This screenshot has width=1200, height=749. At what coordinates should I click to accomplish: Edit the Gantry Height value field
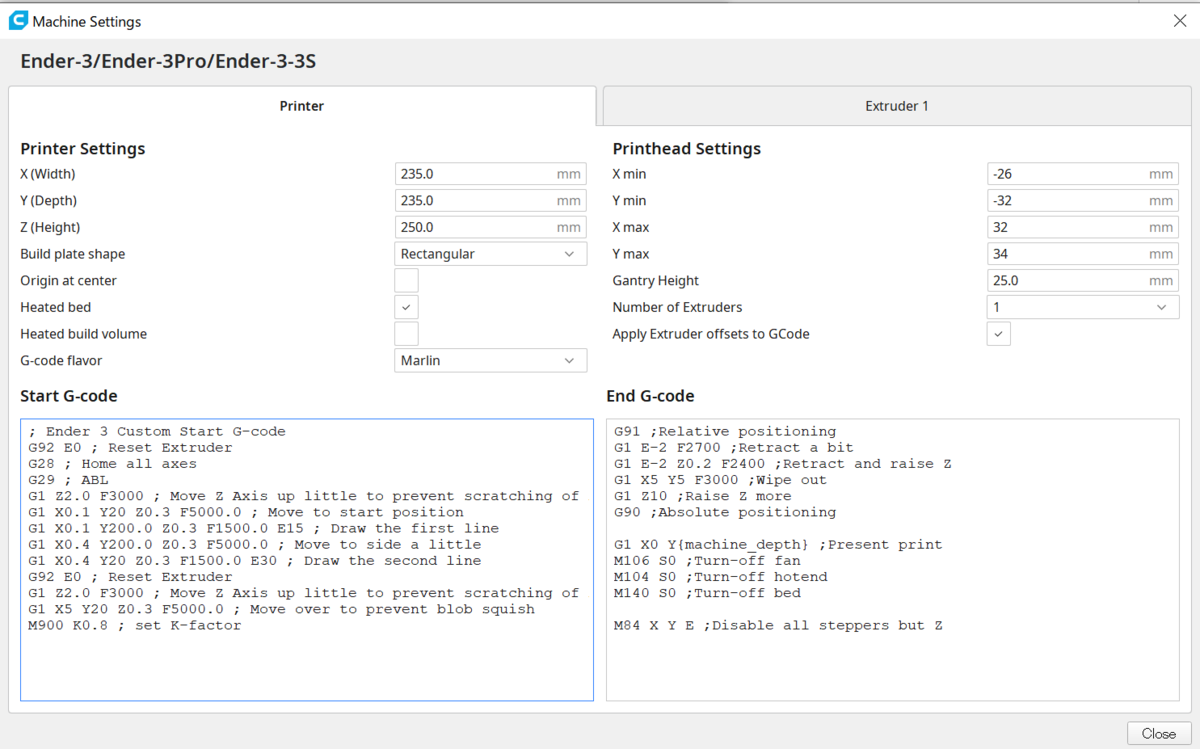click(x=1082, y=281)
